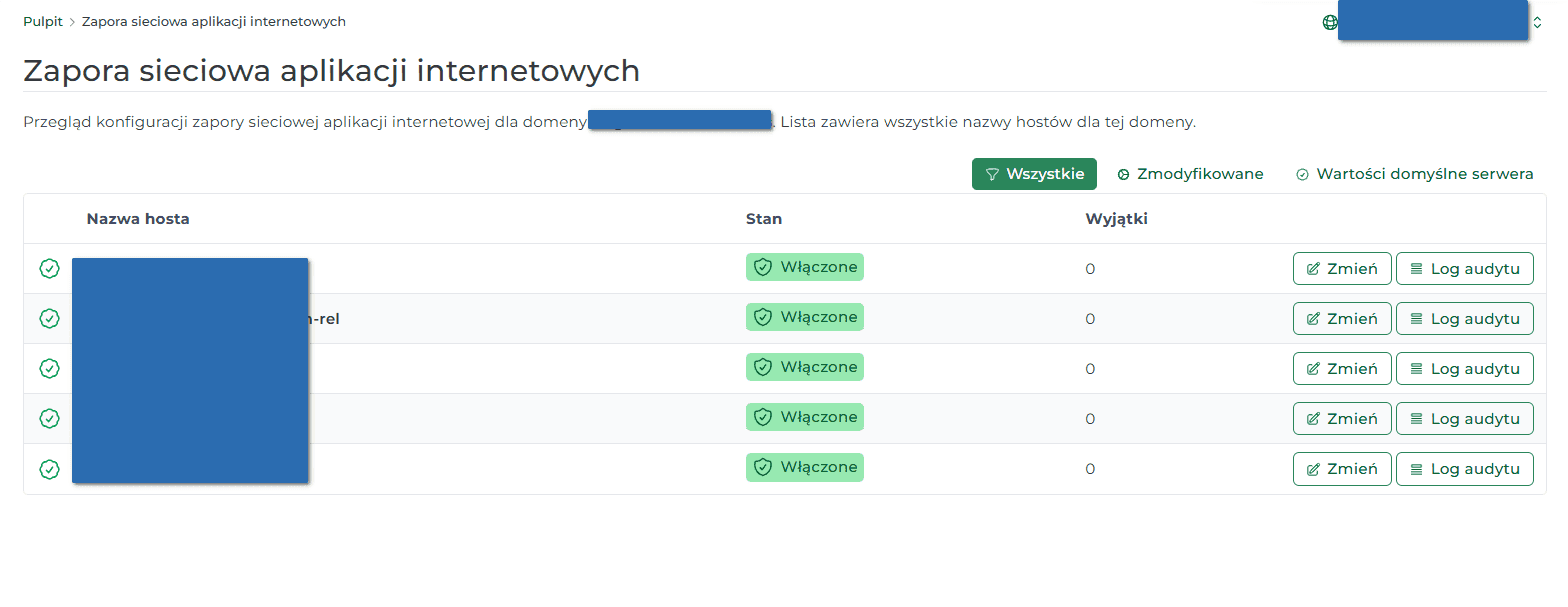This screenshot has width=1568, height=607.
Task: Open Zmień for the first host row
Action: point(1342,269)
